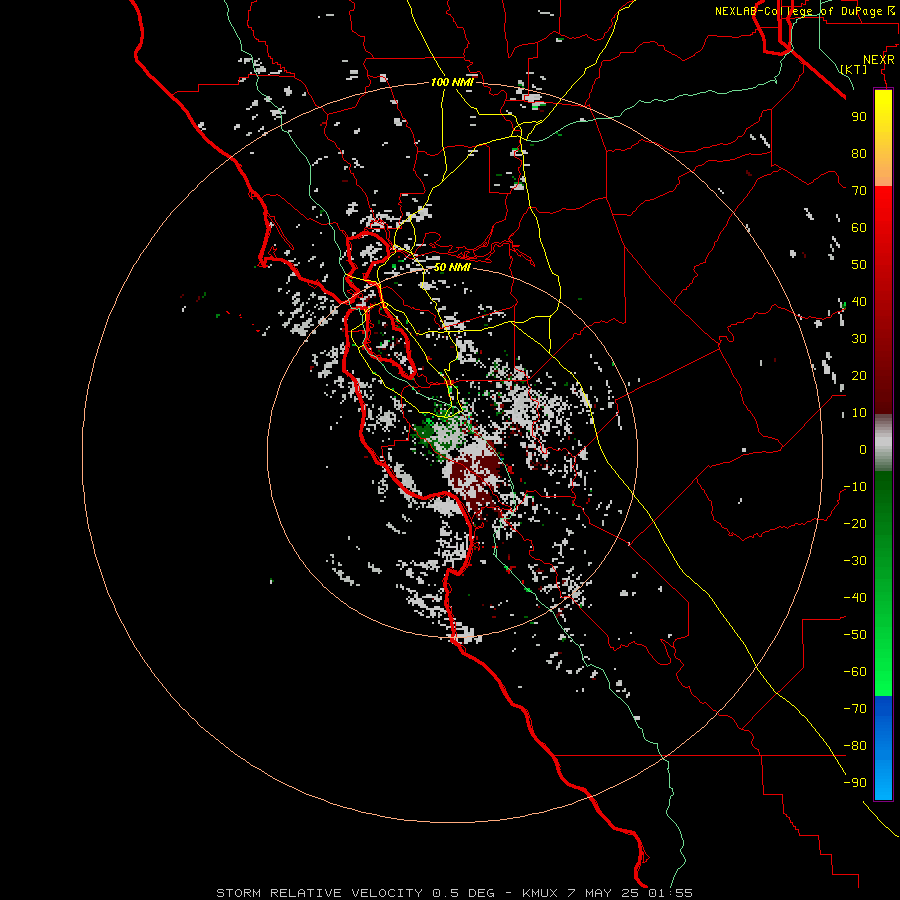Click the 70 value on the velocity scale

point(859,191)
